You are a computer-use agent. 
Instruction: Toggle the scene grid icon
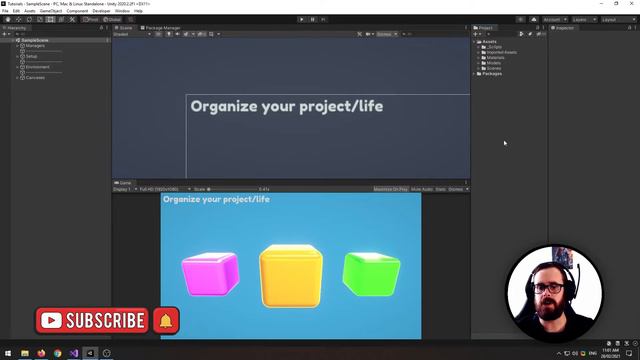coord(211,34)
